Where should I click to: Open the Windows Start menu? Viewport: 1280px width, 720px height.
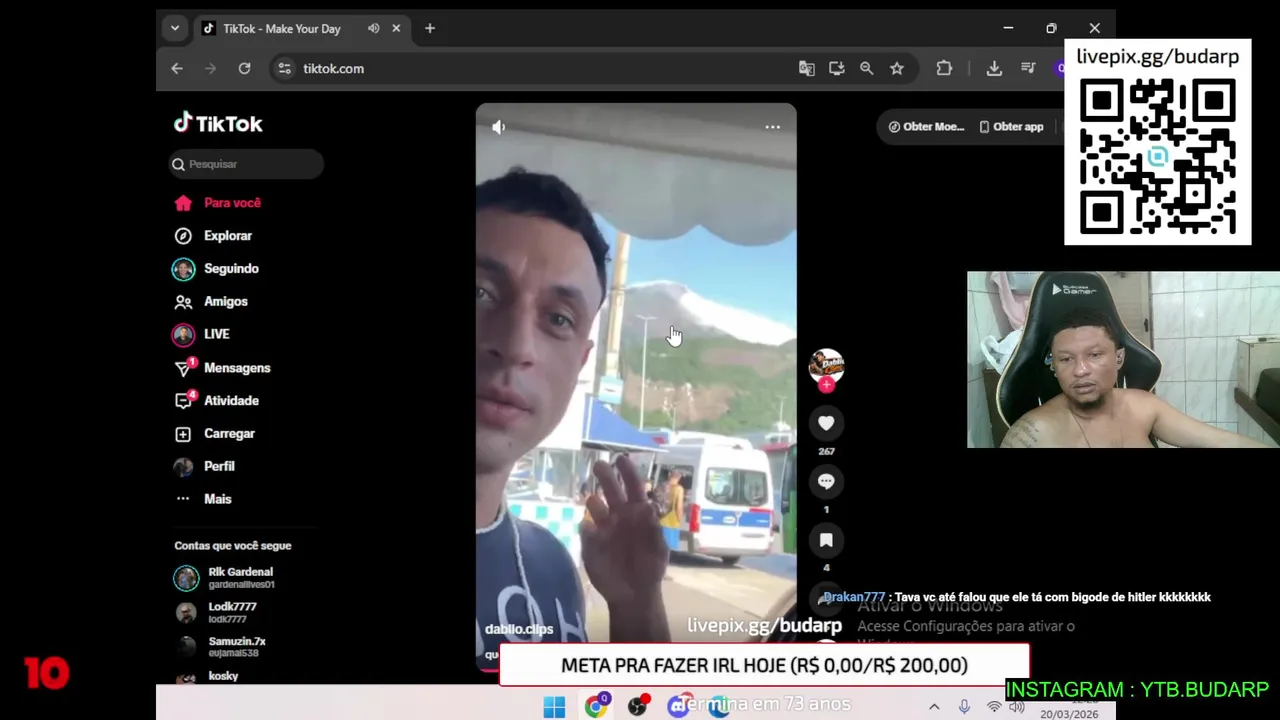554,707
